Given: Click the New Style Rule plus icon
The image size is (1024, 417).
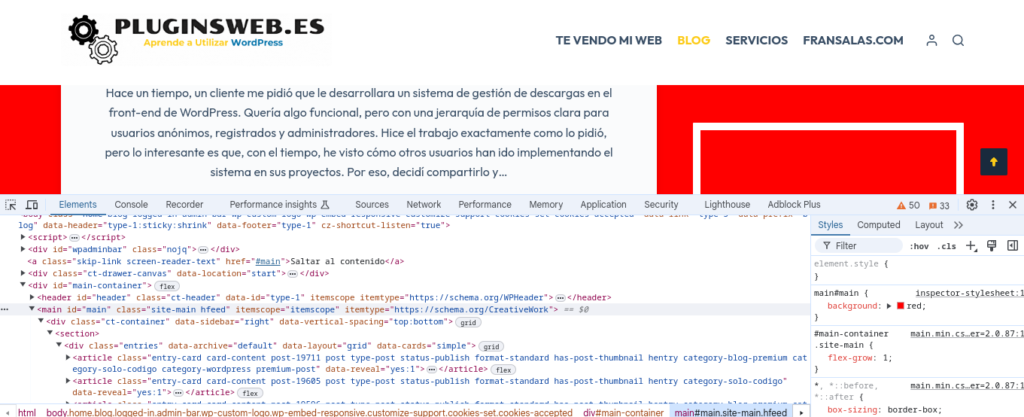Looking at the screenshot, I should tap(971, 246).
